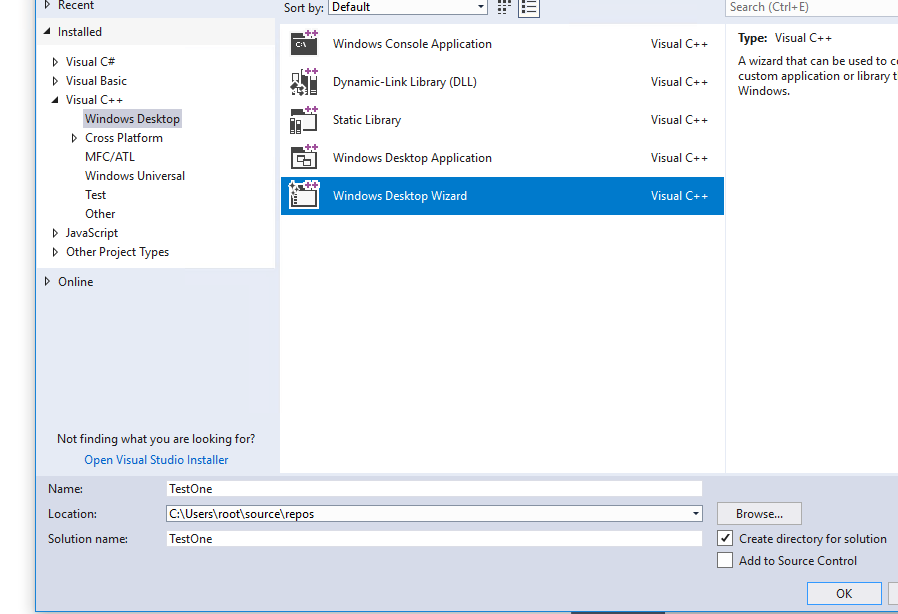Select the Installed tree item

(80, 32)
